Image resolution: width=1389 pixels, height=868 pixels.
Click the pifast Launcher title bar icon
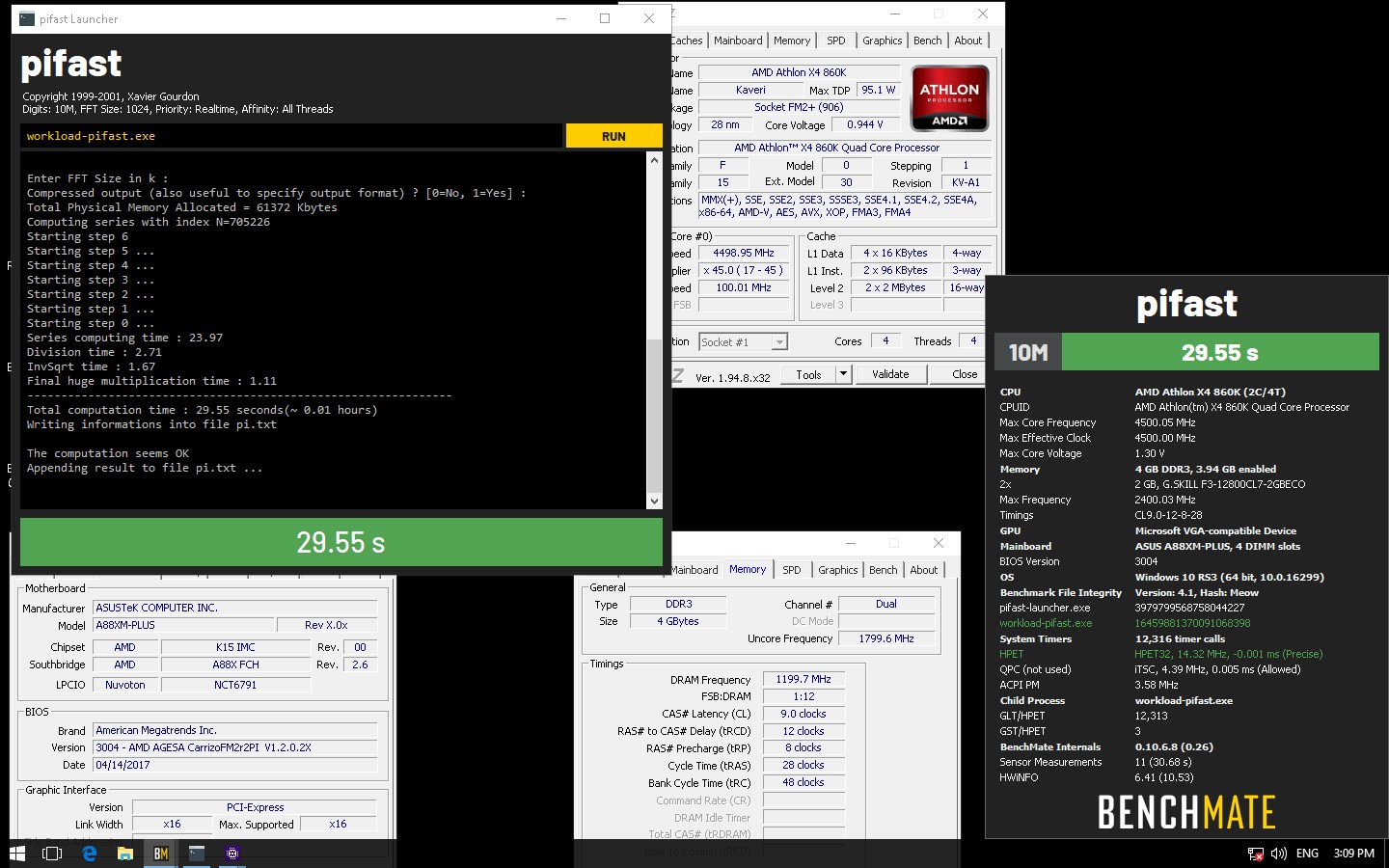pos(27,18)
